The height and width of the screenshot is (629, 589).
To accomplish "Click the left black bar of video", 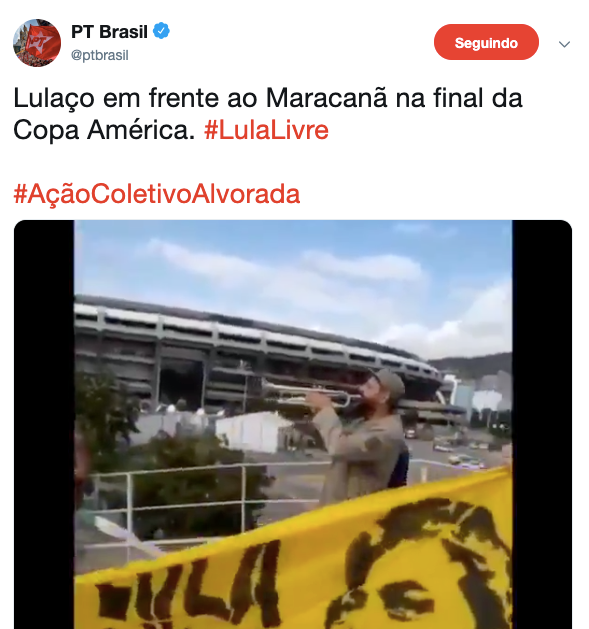I will coord(44,424).
